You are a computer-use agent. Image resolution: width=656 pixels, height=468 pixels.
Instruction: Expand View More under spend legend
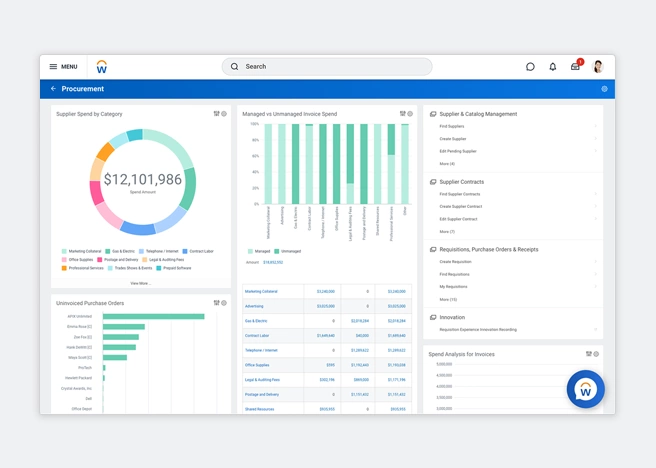(141, 283)
